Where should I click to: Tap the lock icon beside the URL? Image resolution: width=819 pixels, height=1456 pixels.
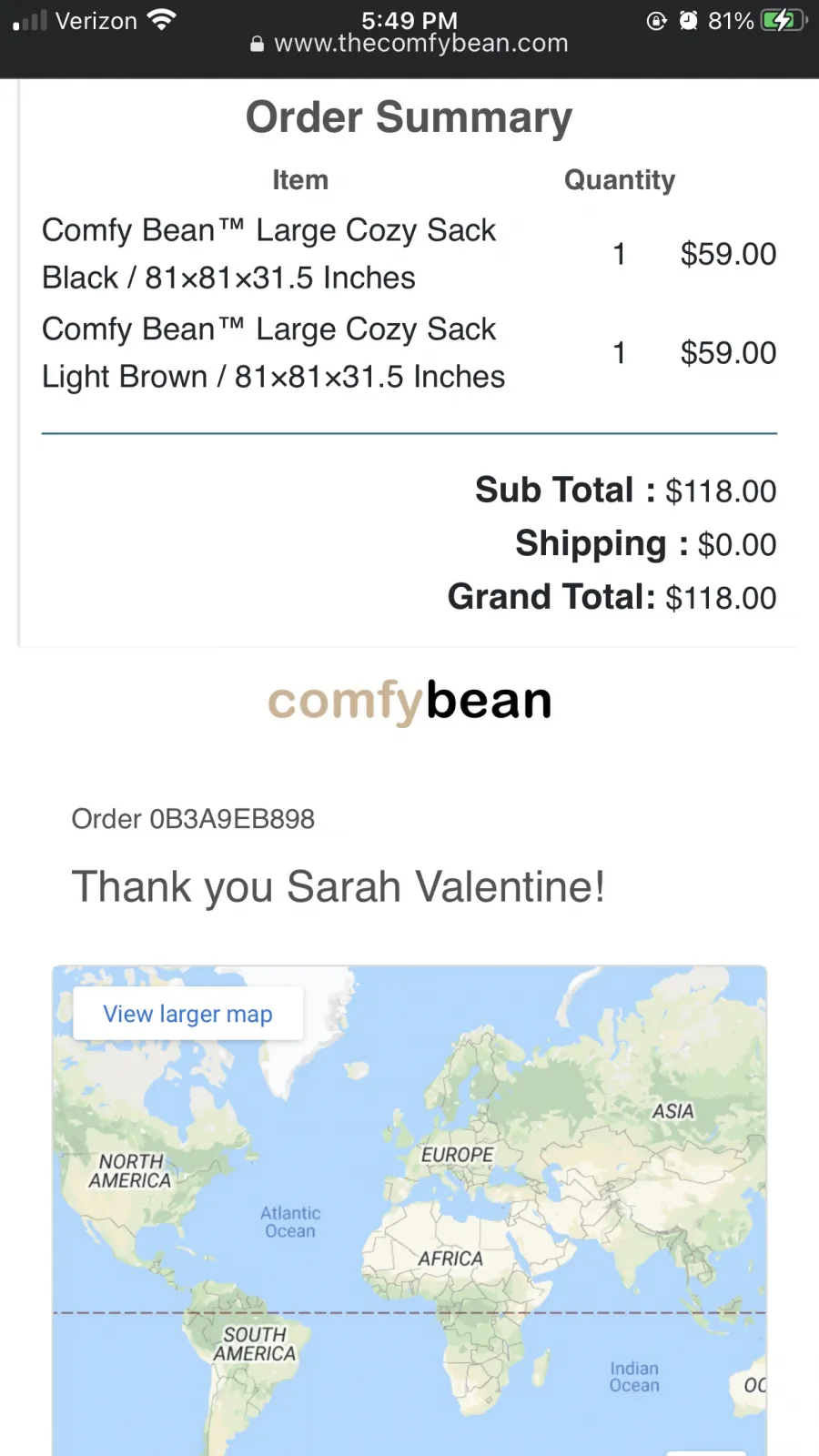tap(258, 44)
